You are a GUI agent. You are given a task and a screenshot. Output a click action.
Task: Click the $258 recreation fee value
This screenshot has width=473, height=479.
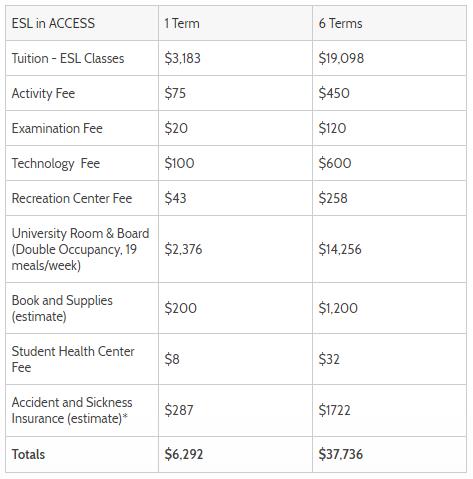(x=333, y=198)
